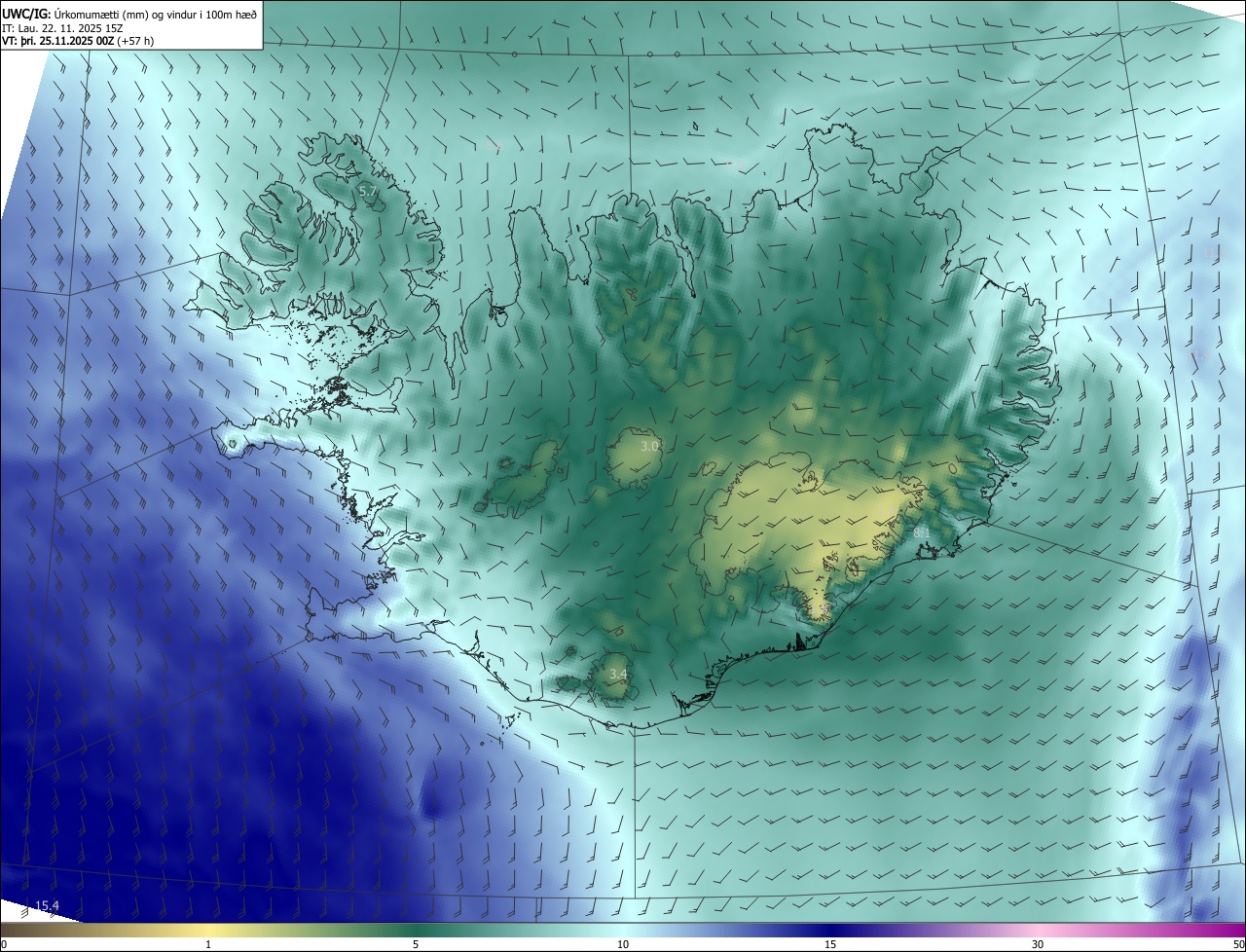Click the 8.1 value label on the southeast coast
Viewport: 1246px width, 952px height.
(x=922, y=533)
